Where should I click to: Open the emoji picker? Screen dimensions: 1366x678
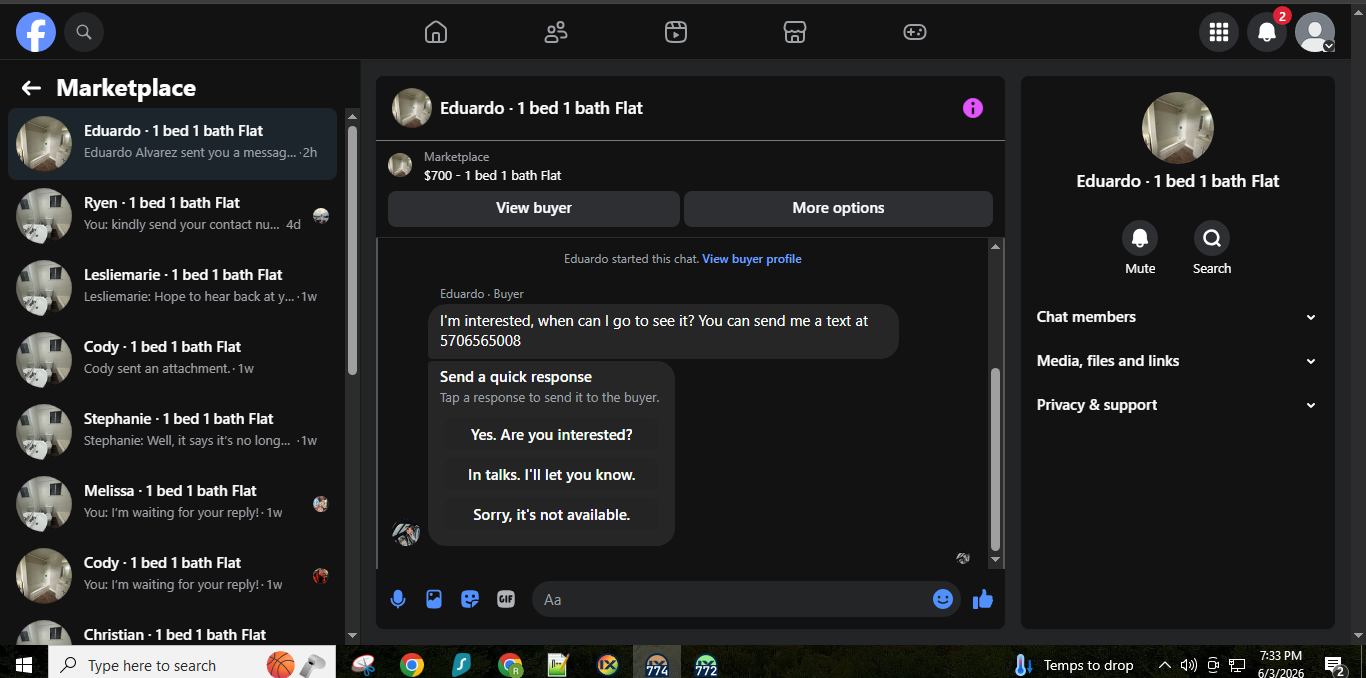[943, 599]
